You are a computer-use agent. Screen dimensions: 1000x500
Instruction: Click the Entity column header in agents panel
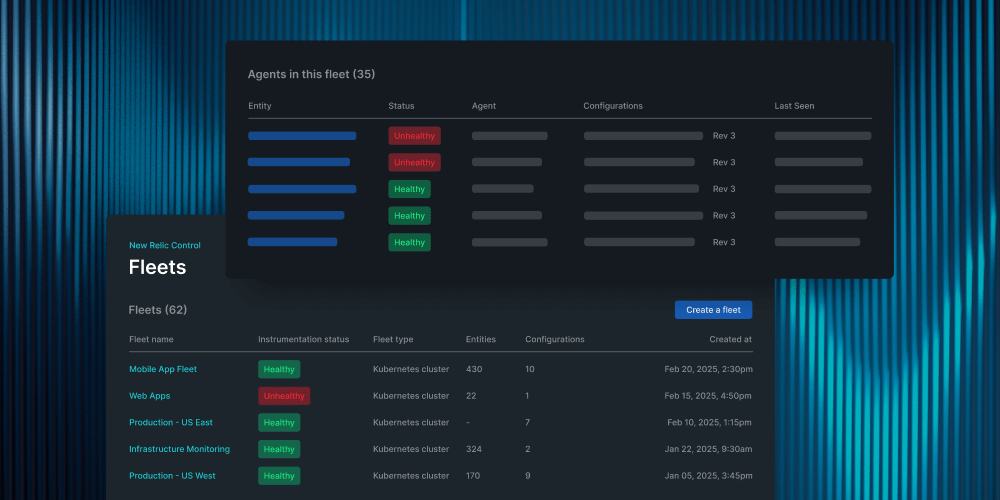[x=260, y=106]
